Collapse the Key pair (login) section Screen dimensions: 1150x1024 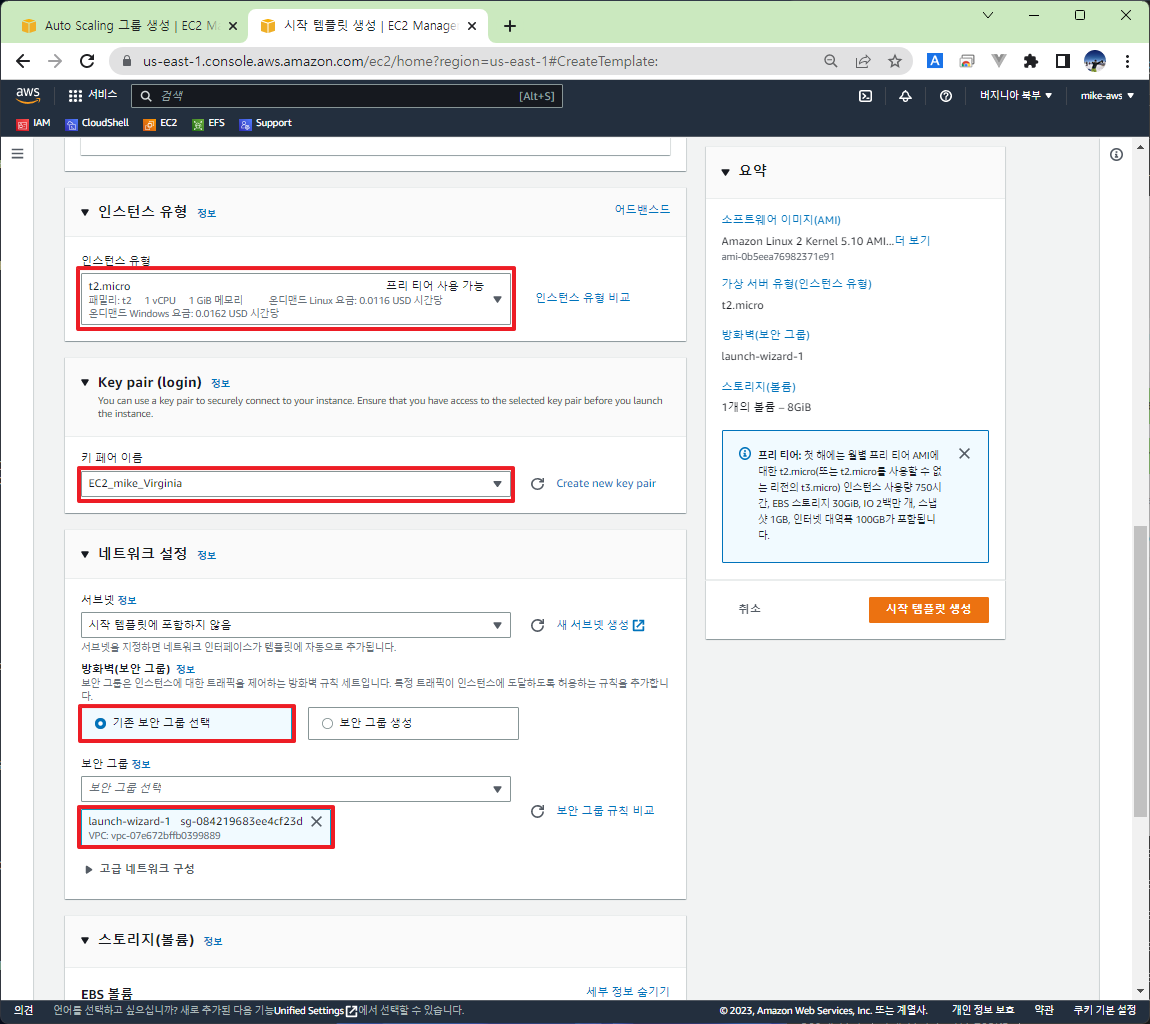[85, 383]
